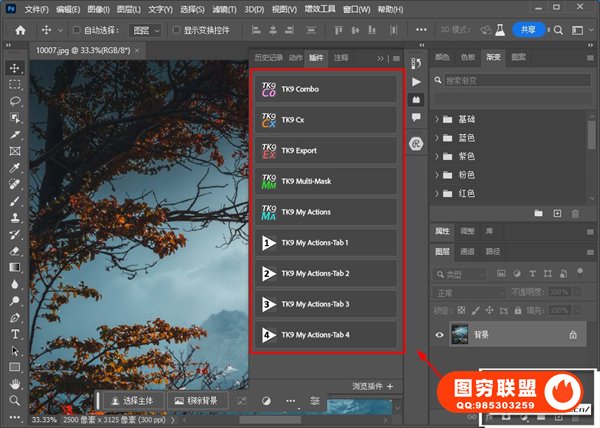This screenshot has height=428, width=600.
Task: Click the gradient search input field
Action: 514,82
